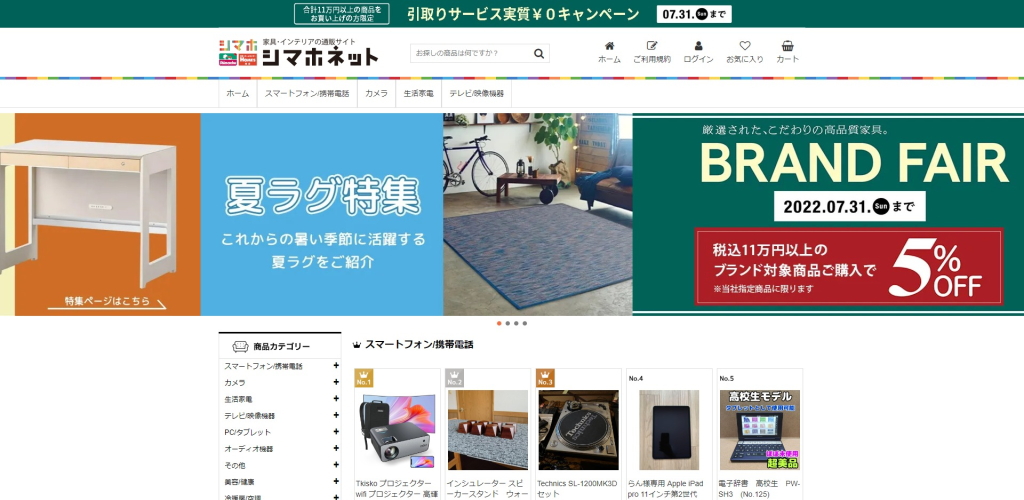Open the カート cart icon

[x=787, y=46]
